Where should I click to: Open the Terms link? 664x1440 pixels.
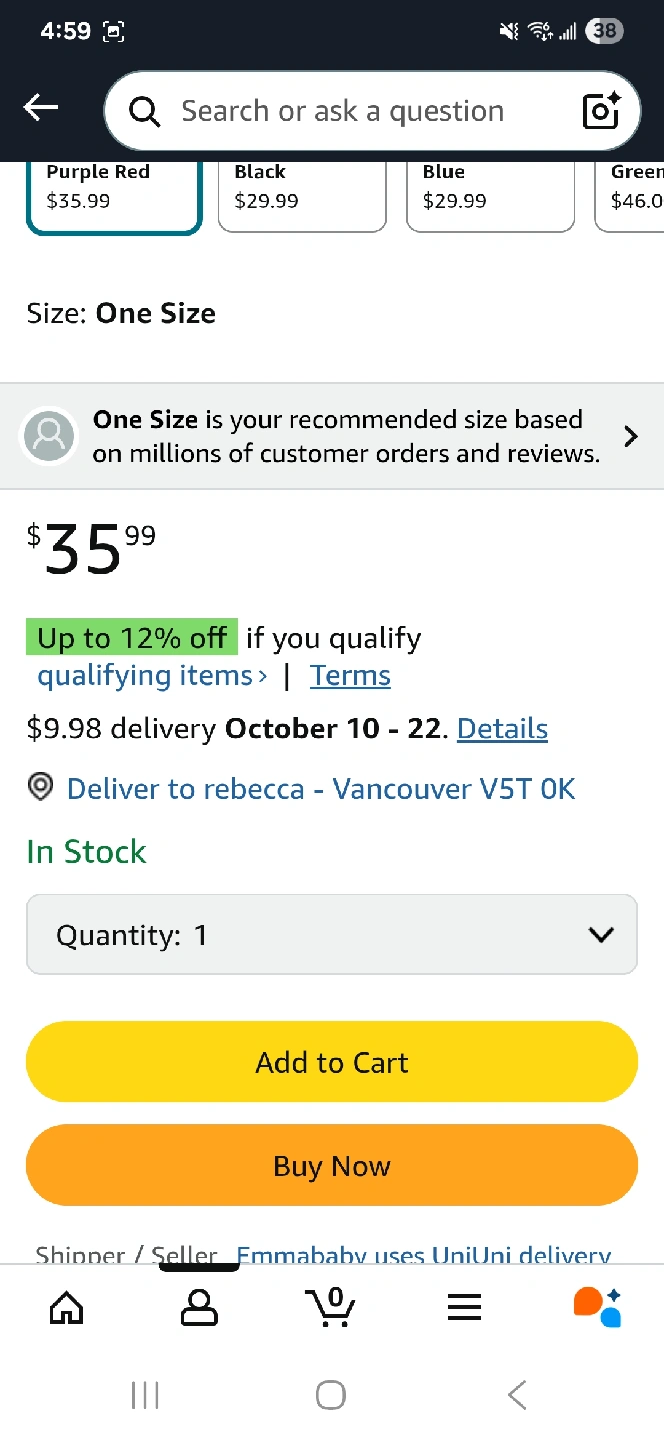tap(350, 676)
